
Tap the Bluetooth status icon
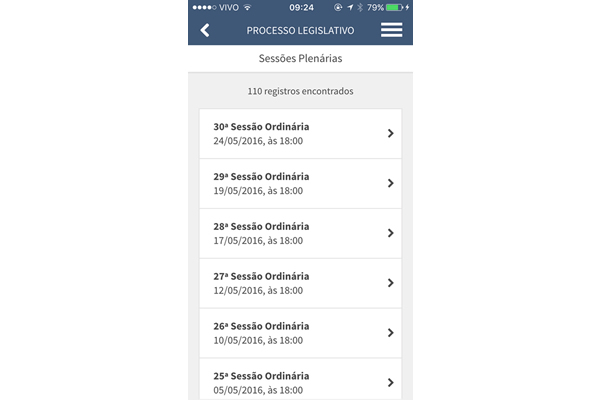360,7
